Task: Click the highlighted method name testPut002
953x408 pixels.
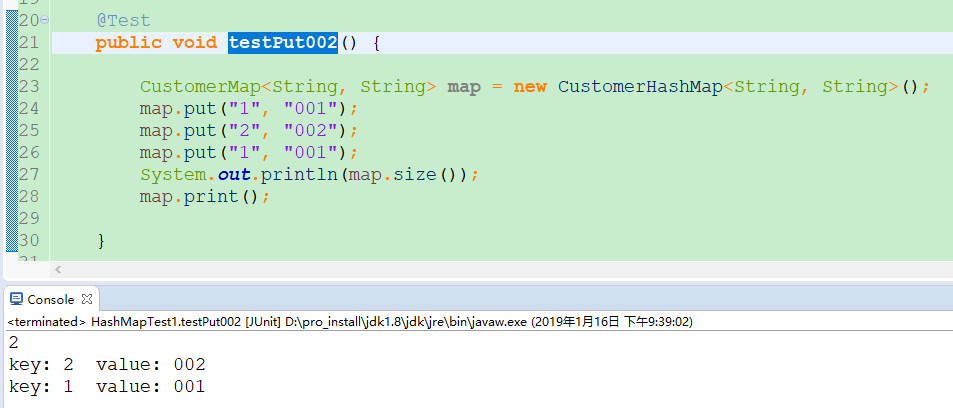Action: click(x=283, y=43)
